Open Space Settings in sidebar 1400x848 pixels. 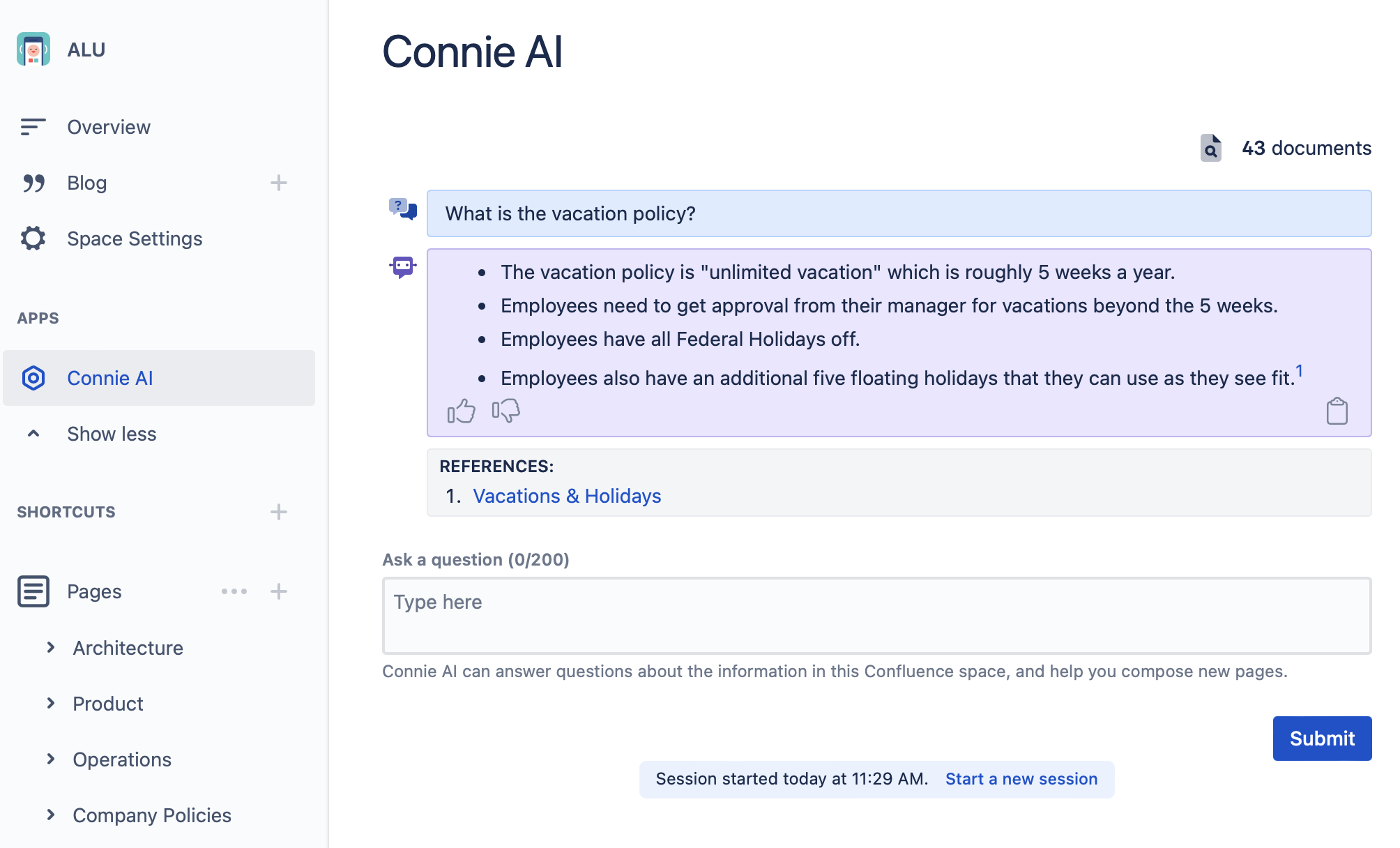point(135,238)
